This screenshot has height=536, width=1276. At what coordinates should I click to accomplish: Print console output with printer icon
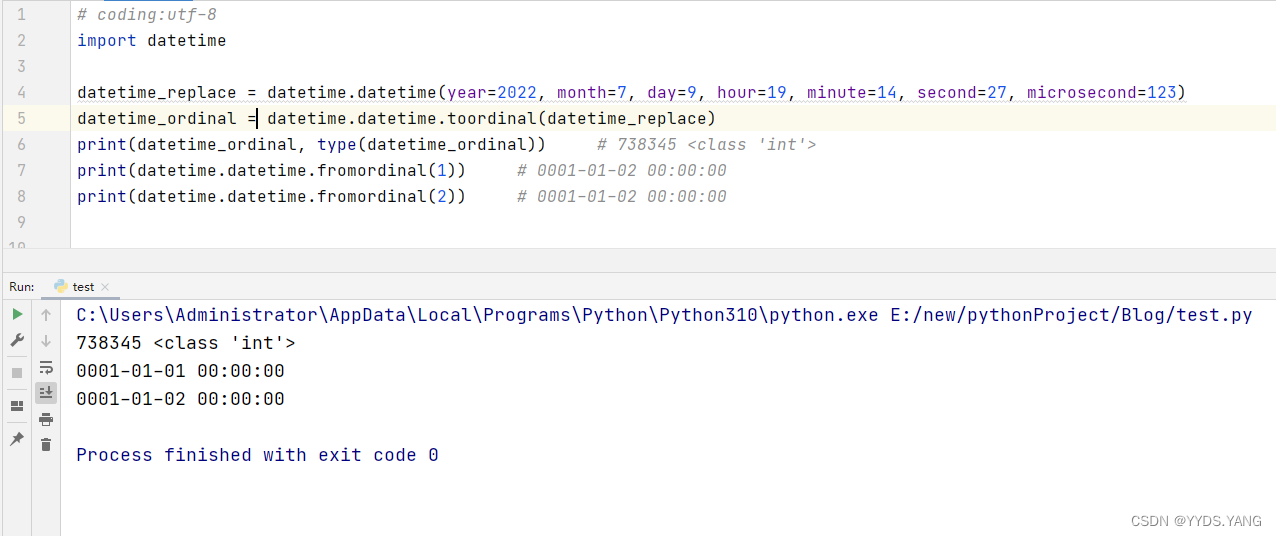pos(46,419)
